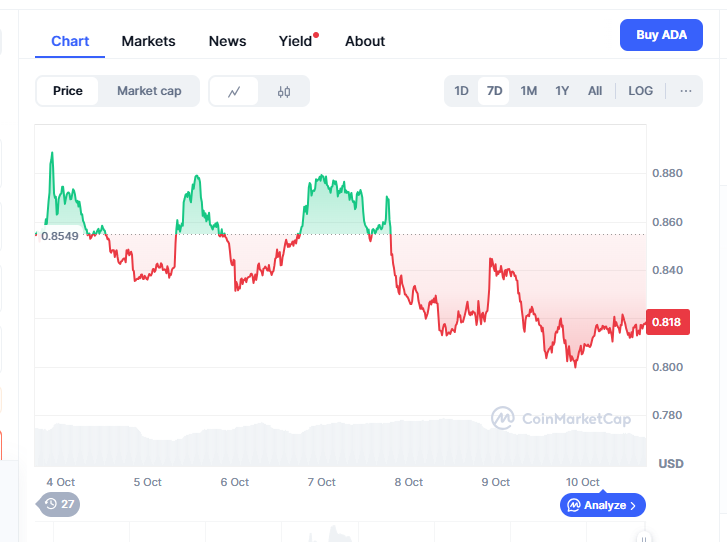The width and height of the screenshot is (727, 542).
Task: Show the All time range
Action: click(595, 91)
